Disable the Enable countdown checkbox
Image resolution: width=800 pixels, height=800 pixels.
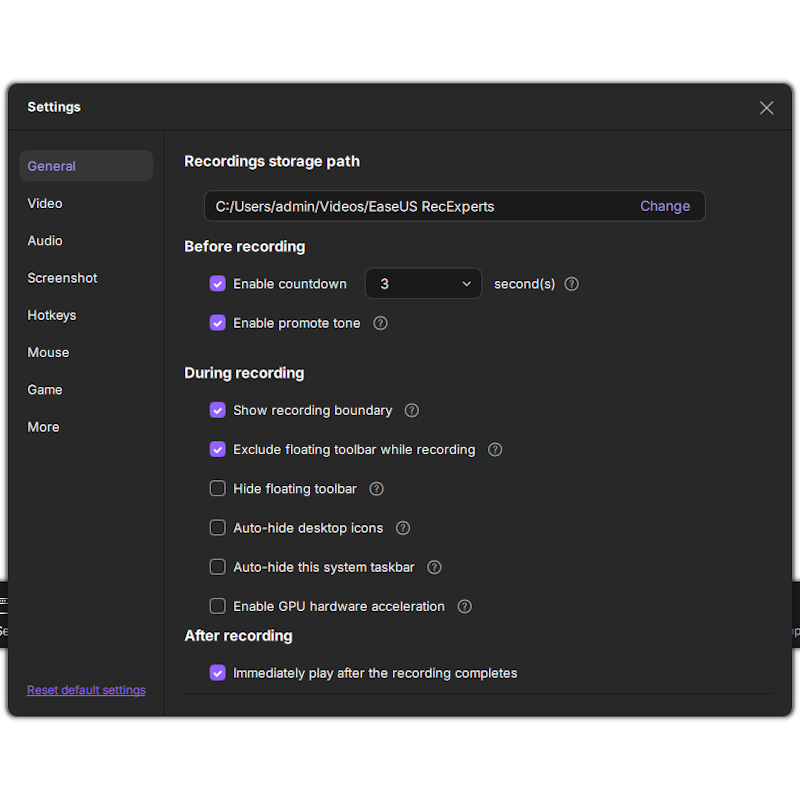pos(217,284)
